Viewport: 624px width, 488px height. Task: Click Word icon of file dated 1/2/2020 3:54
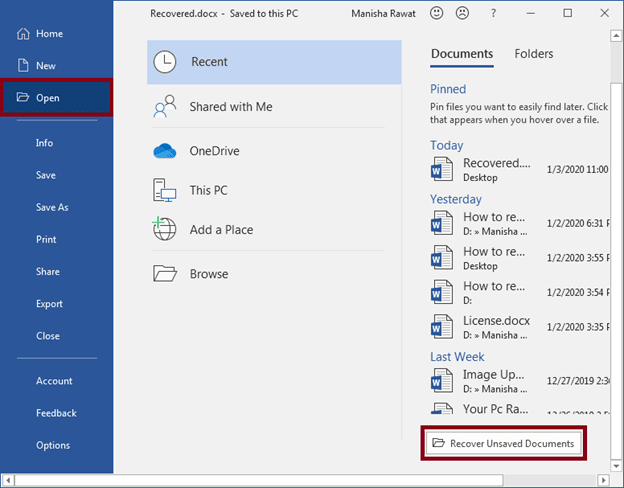coord(442,292)
